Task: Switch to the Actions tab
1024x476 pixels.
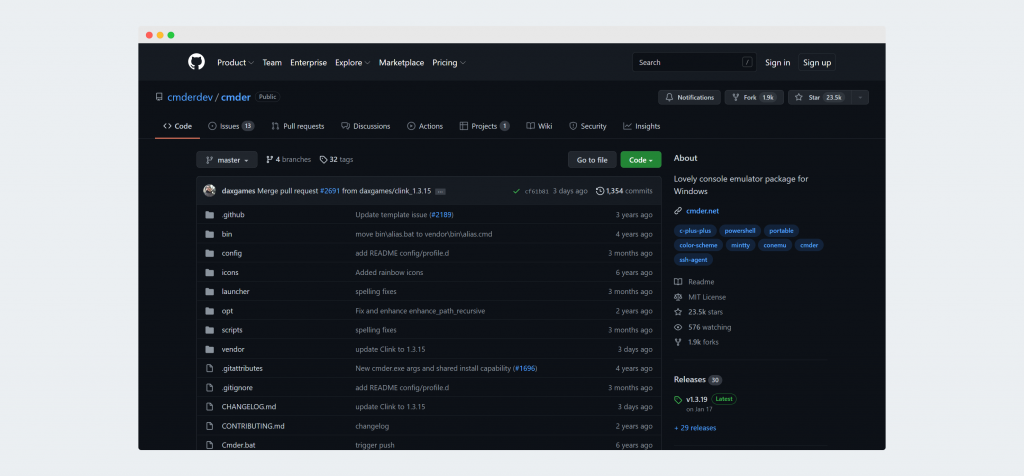Action: (424, 126)
